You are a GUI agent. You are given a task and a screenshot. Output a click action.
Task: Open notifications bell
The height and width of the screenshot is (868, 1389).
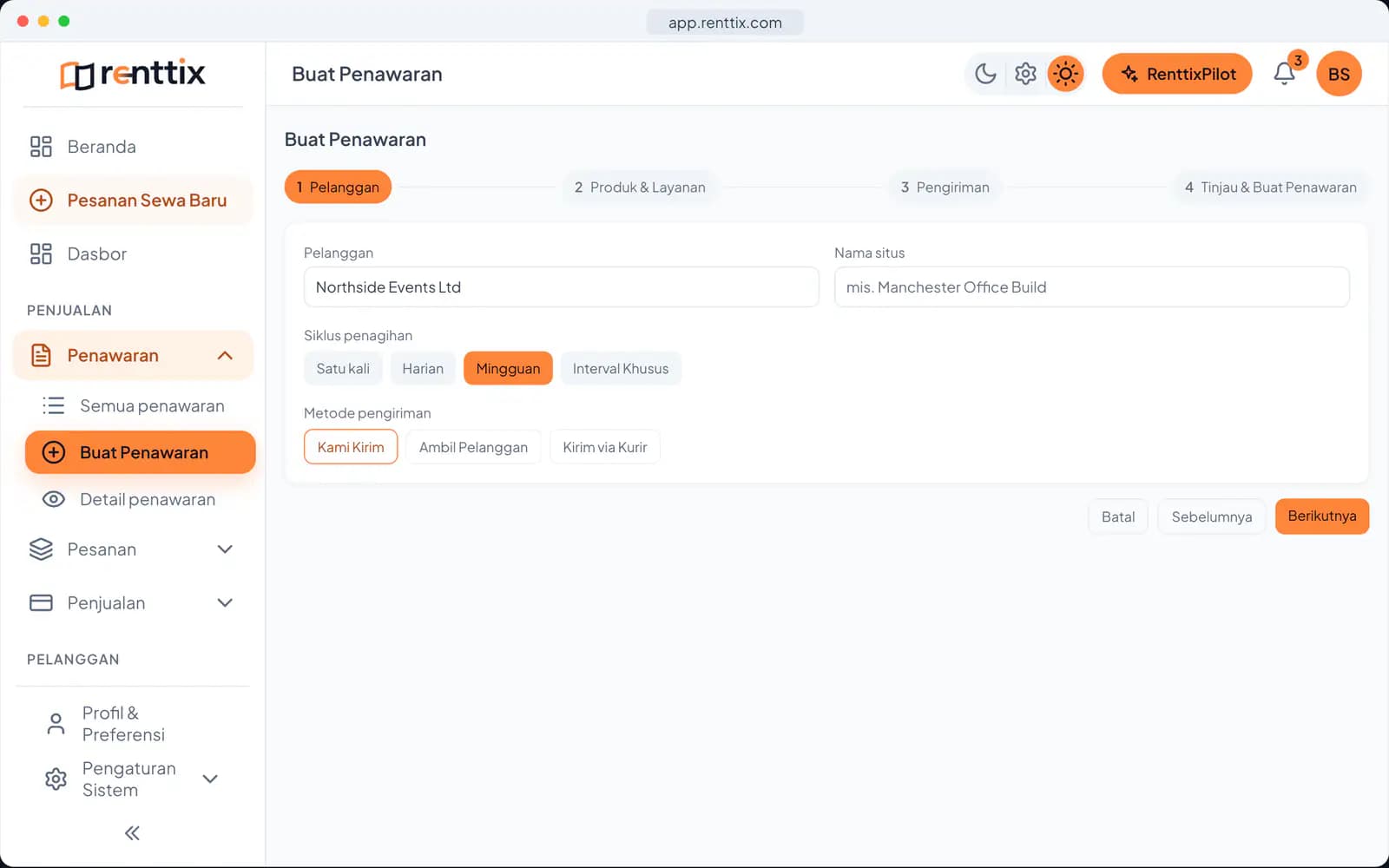[x=1284, y=74]
